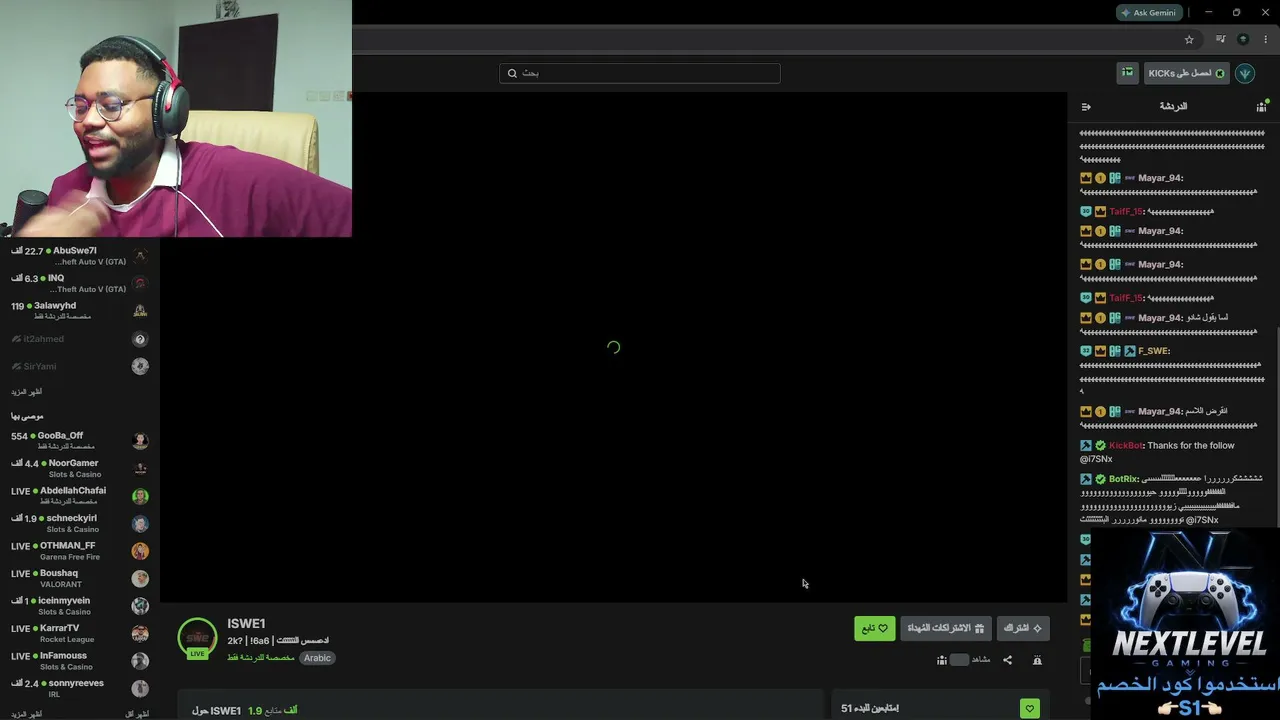Click the الدردشة chat header title

1173,107
